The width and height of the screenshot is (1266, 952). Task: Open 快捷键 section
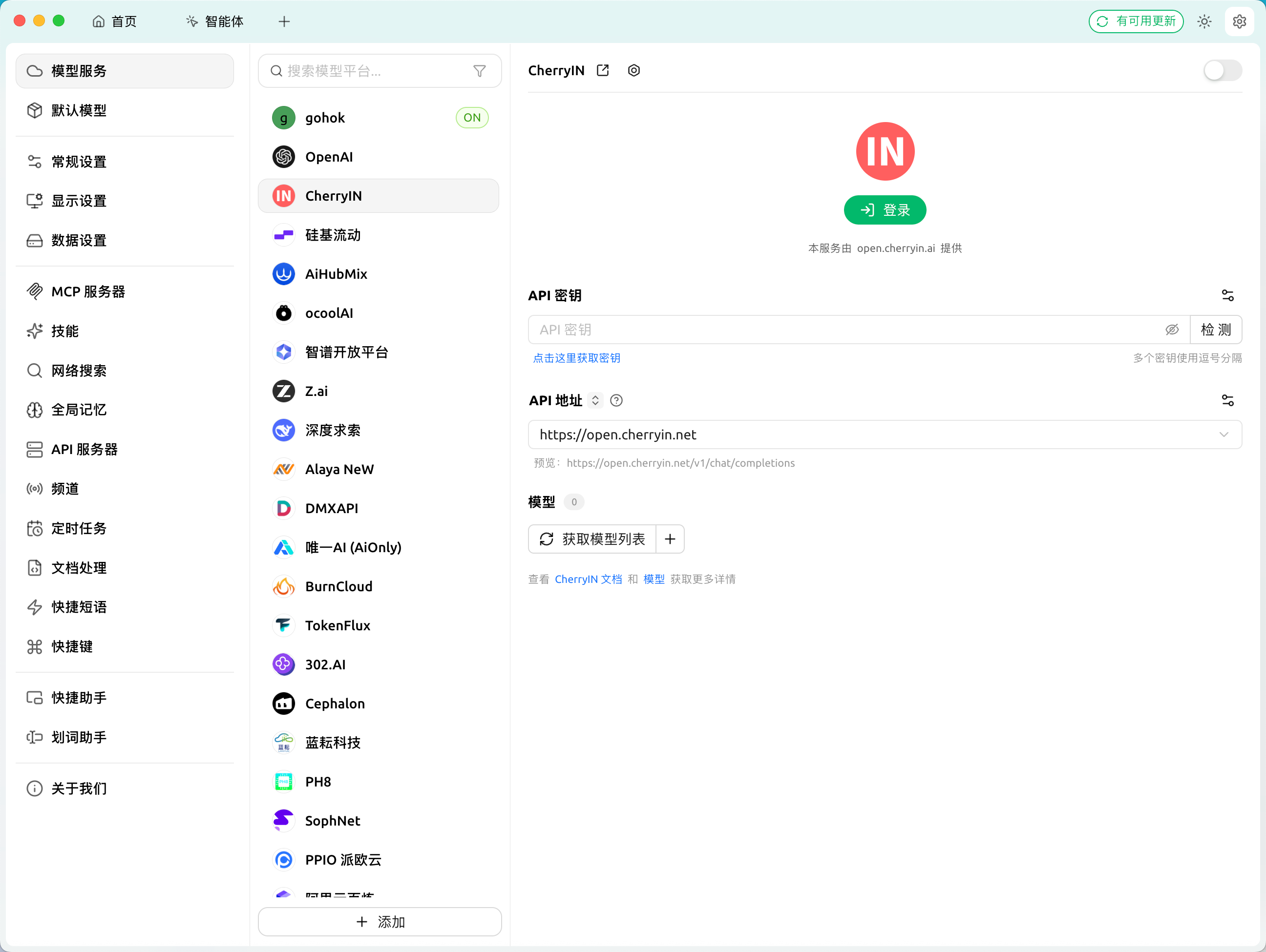[125, 647]
